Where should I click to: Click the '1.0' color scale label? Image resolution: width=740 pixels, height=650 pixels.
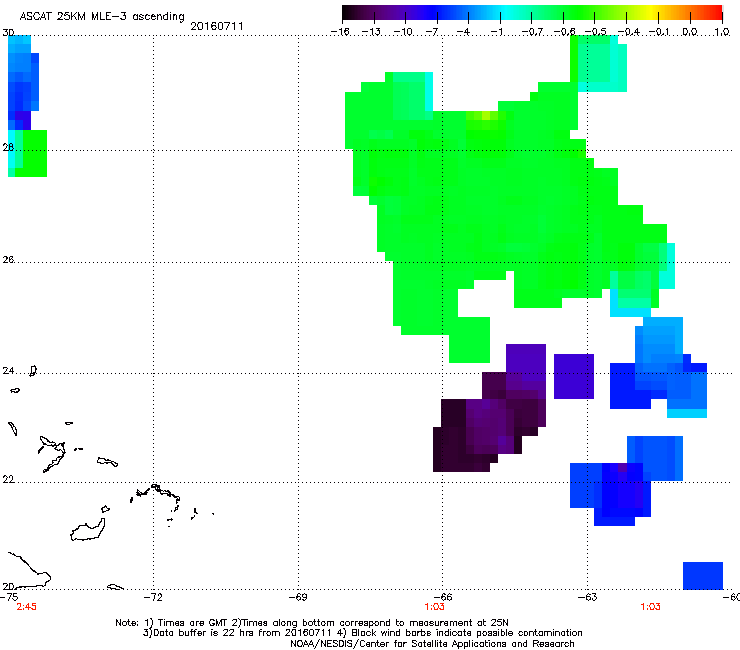722,32
